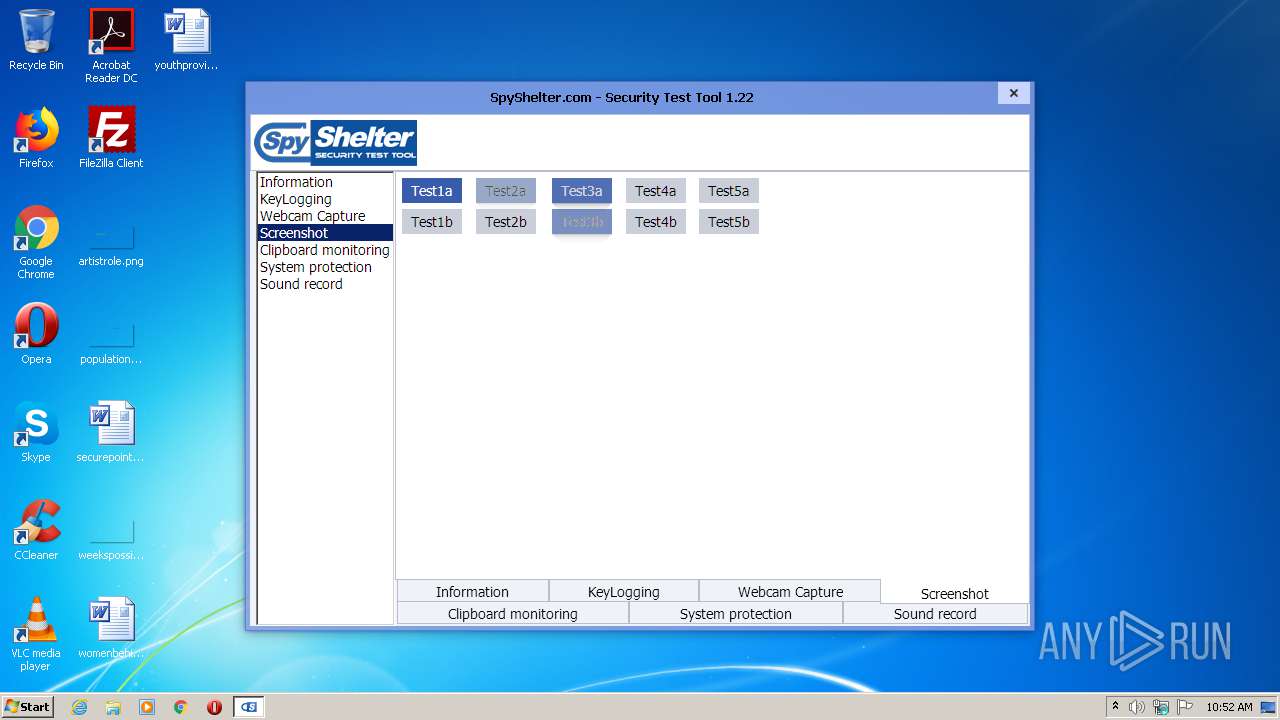This screenshot has width=1280, height=720.
Task: Show hidden tray icons arrow
Action: (1115, 706)
